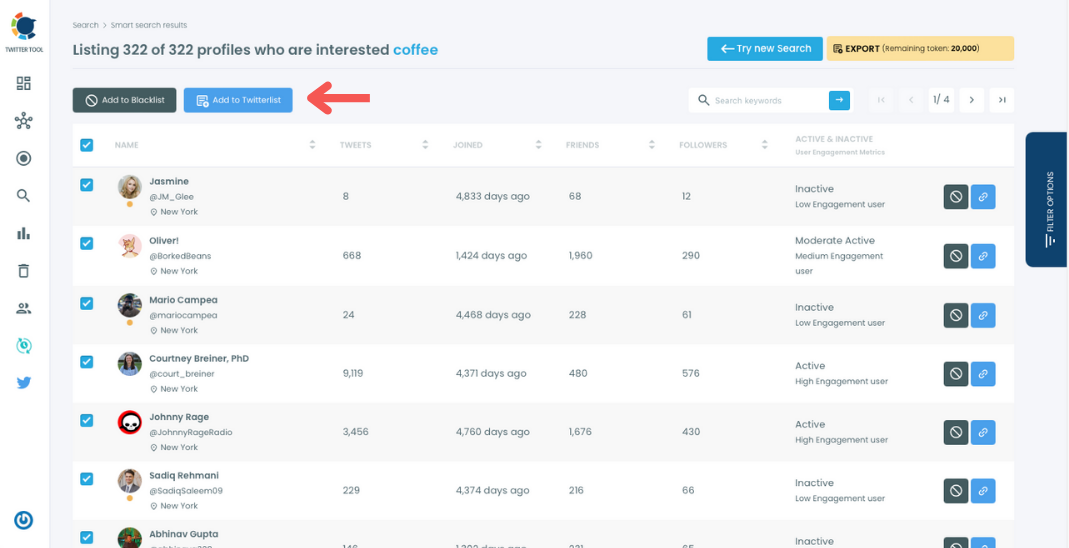Sort the table by the Followers column
The image size is (1069, 548).
pos(765,145)
